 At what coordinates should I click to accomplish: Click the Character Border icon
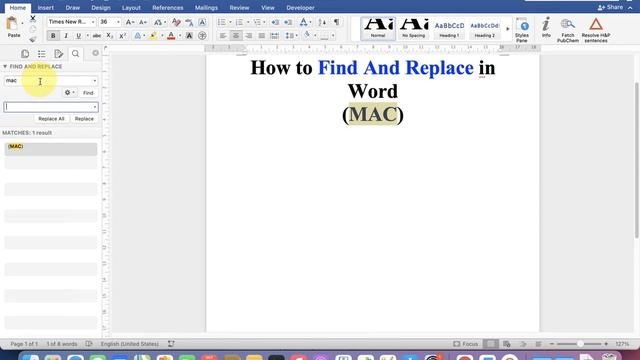[x=202, y=22]
